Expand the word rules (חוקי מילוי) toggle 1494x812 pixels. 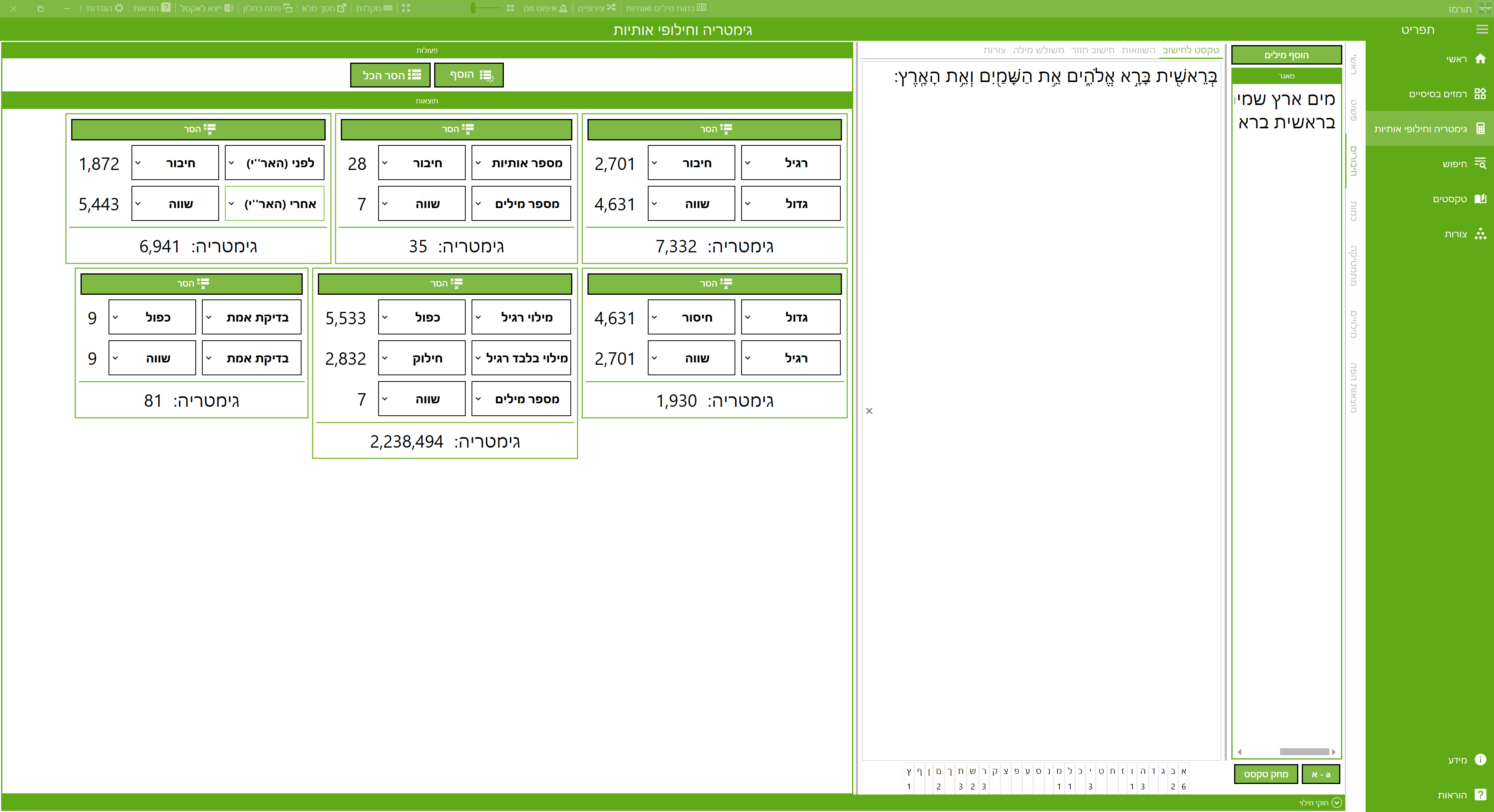coord(1336,803)
